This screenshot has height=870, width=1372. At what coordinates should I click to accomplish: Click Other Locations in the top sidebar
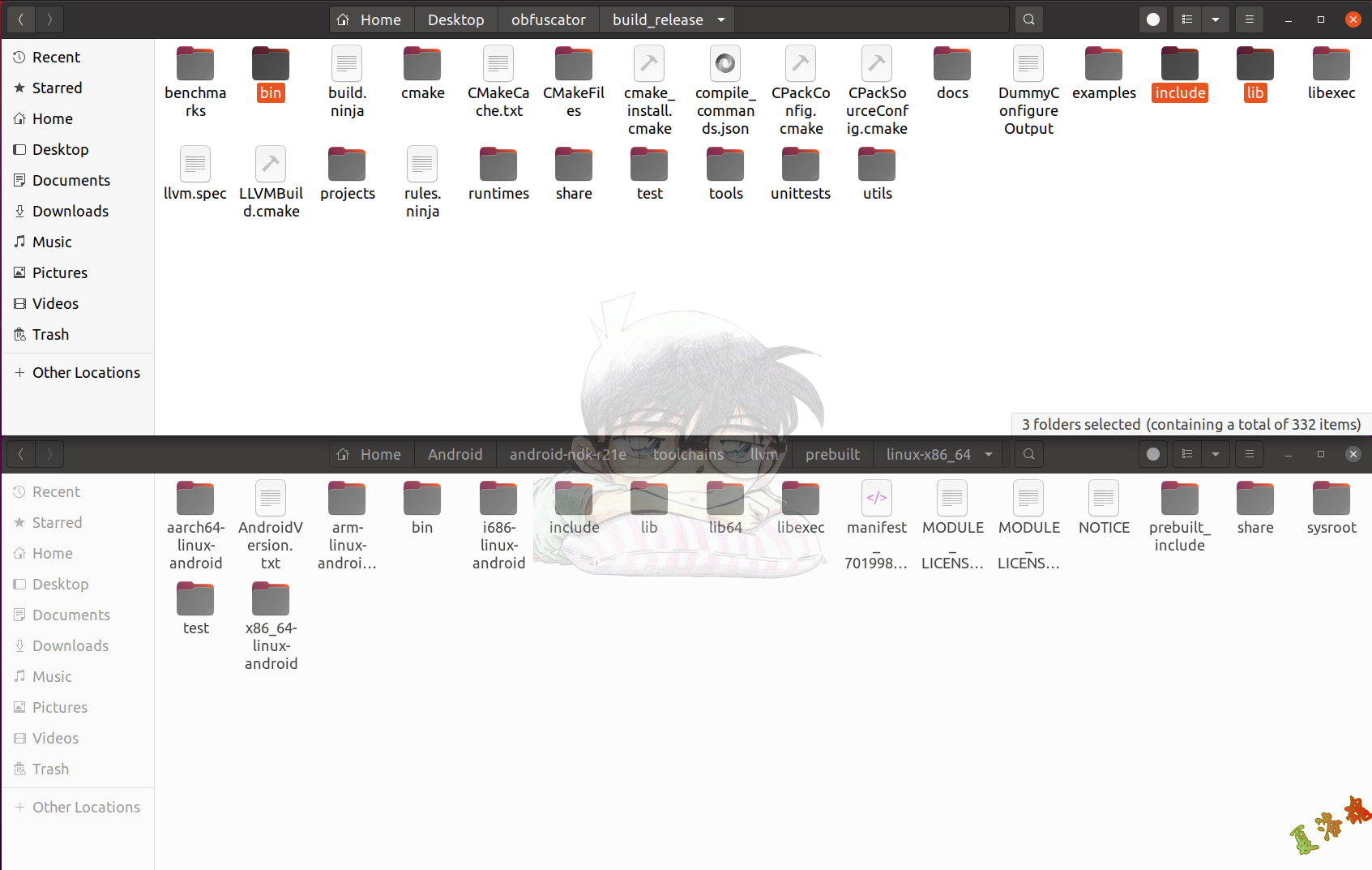86,372
